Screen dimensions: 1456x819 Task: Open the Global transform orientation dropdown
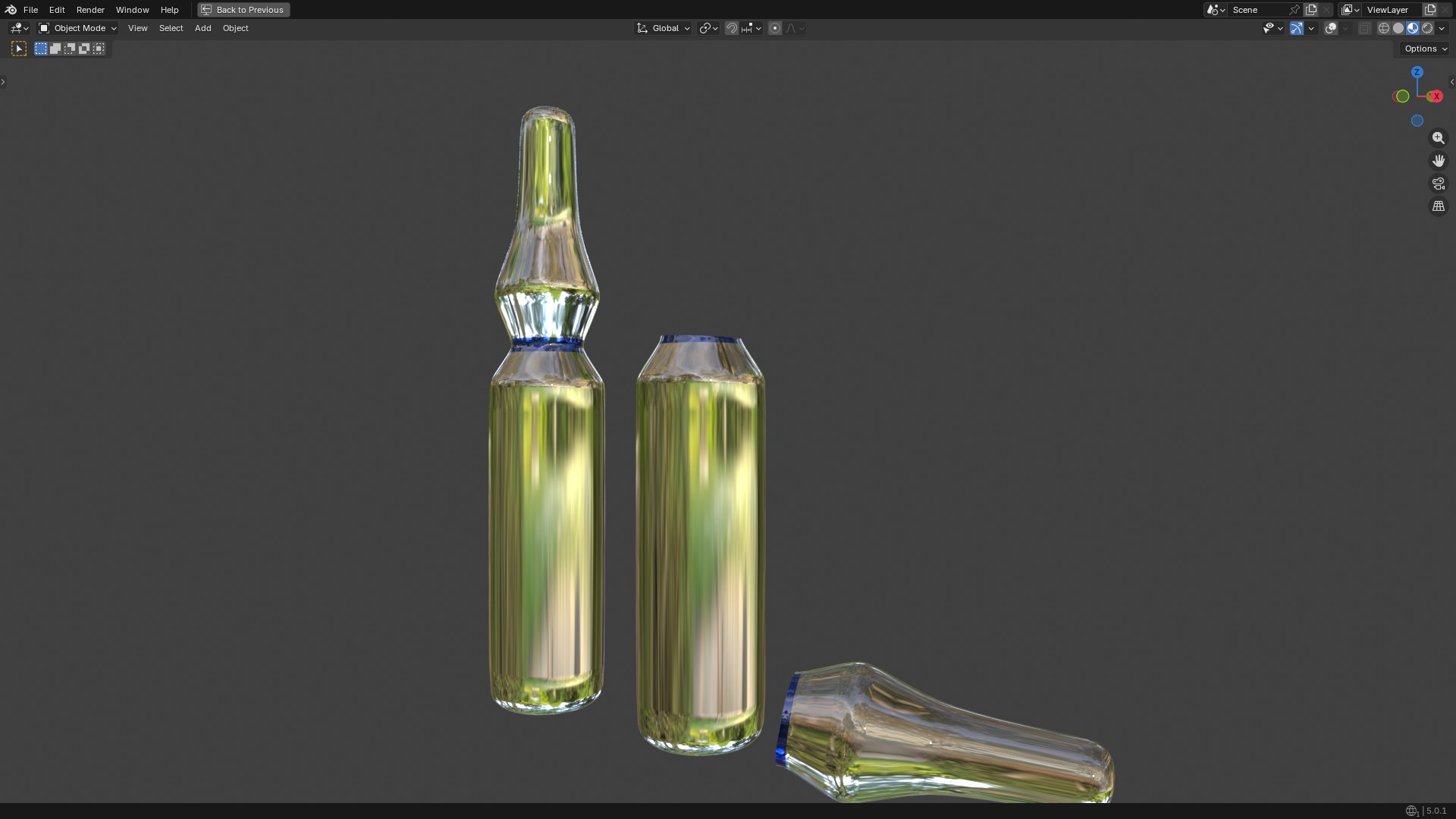pyautogui.click(x=663, y=28)
